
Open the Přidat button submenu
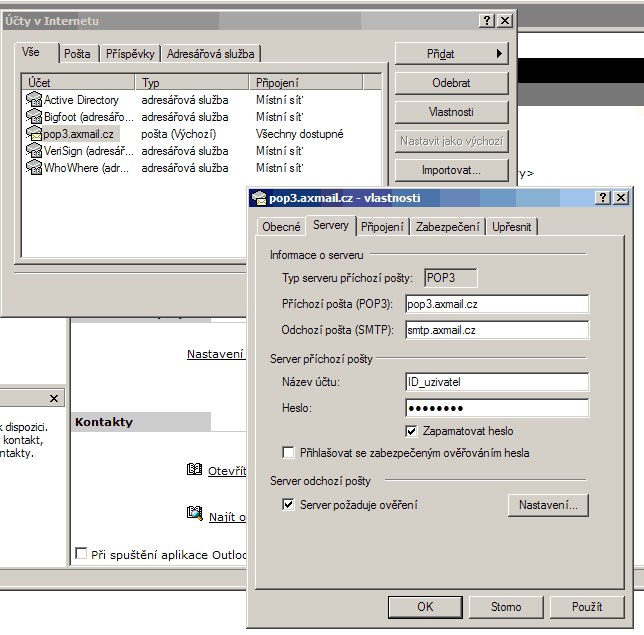tap(452, 53)
